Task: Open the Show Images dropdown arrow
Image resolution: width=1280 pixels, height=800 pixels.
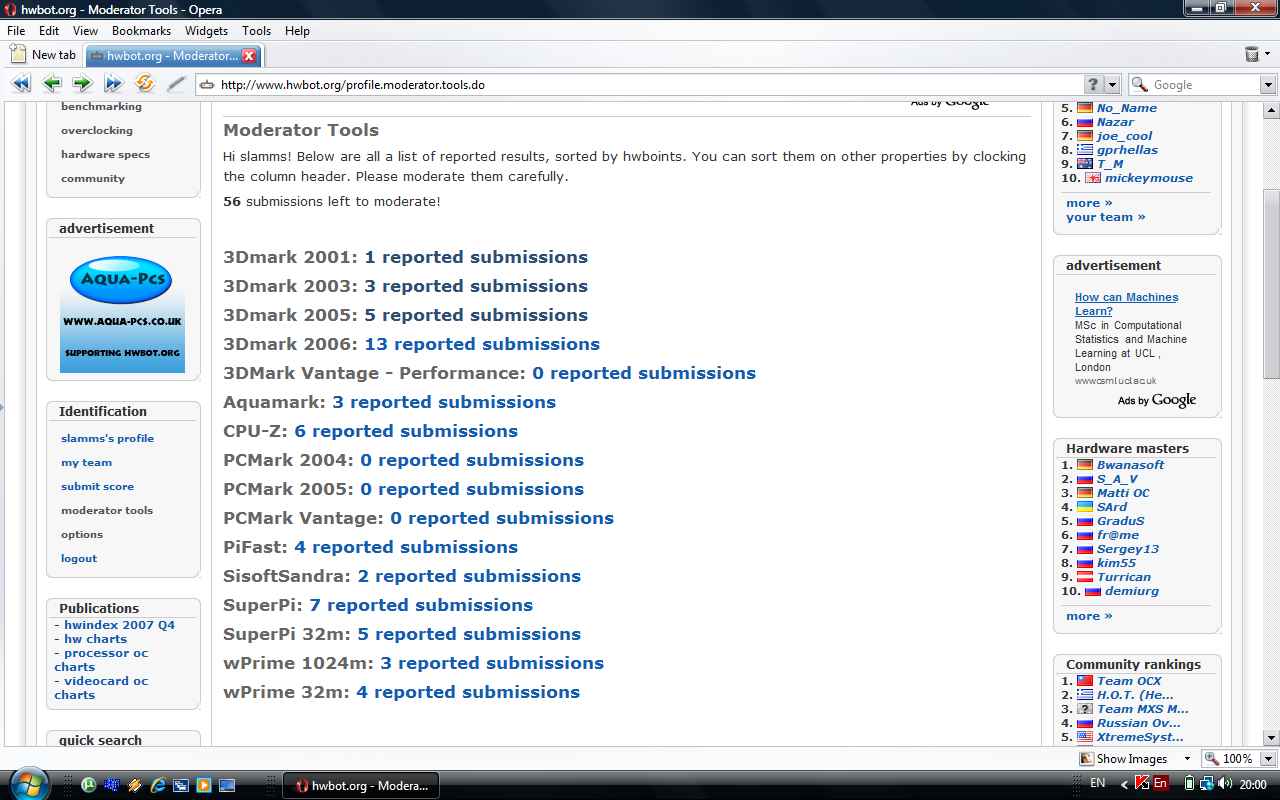Action: pos(1187,759)
